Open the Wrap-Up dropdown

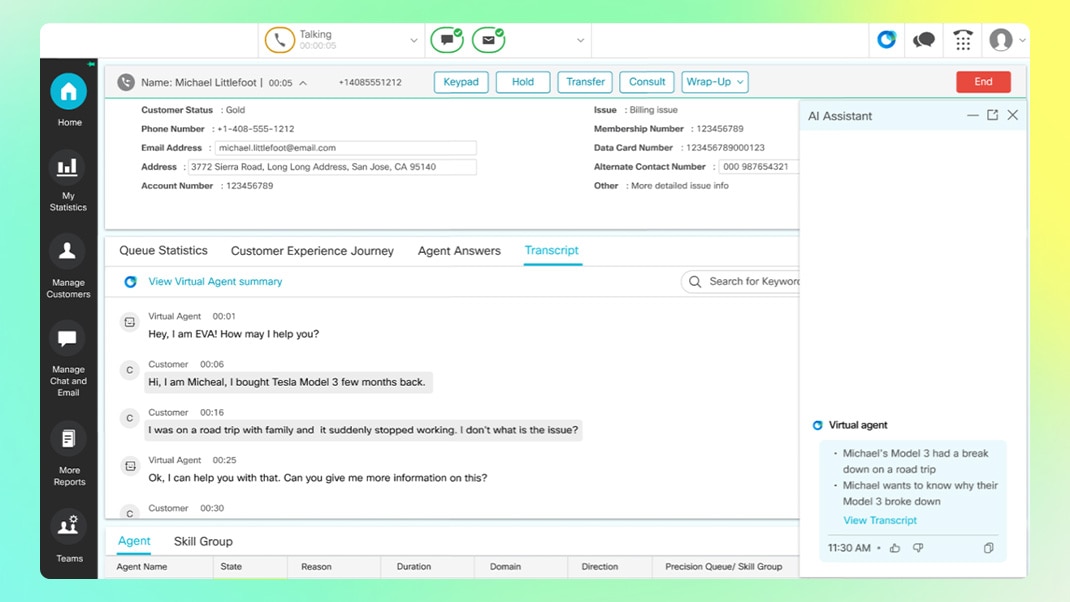[714, 82]
